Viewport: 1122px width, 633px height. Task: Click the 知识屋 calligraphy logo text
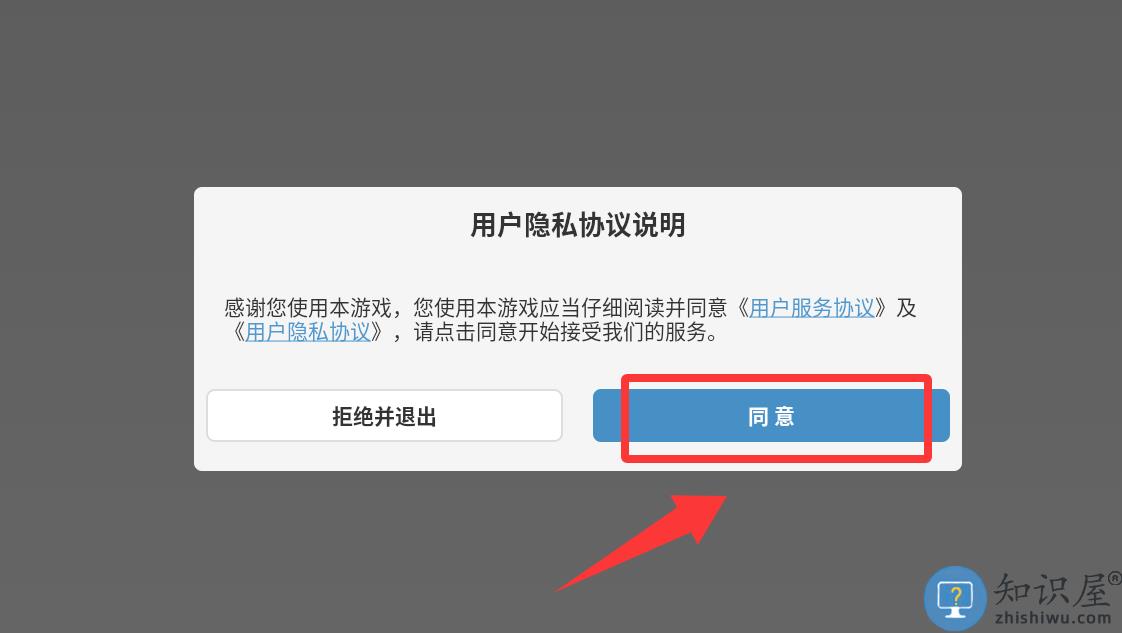pyautogui.click(x=1051, y=591)
